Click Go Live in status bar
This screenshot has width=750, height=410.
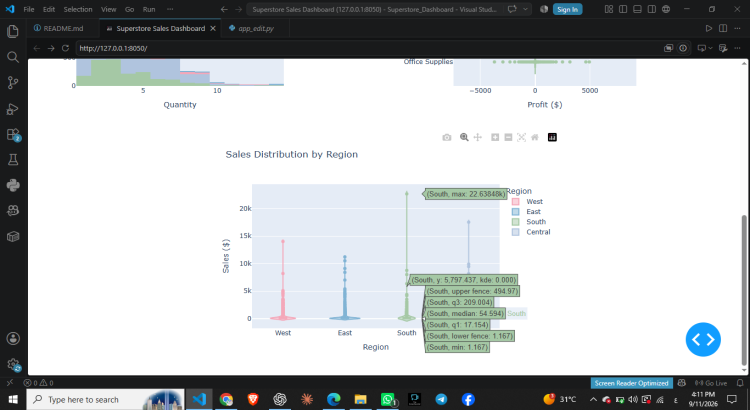click(711, 383)
